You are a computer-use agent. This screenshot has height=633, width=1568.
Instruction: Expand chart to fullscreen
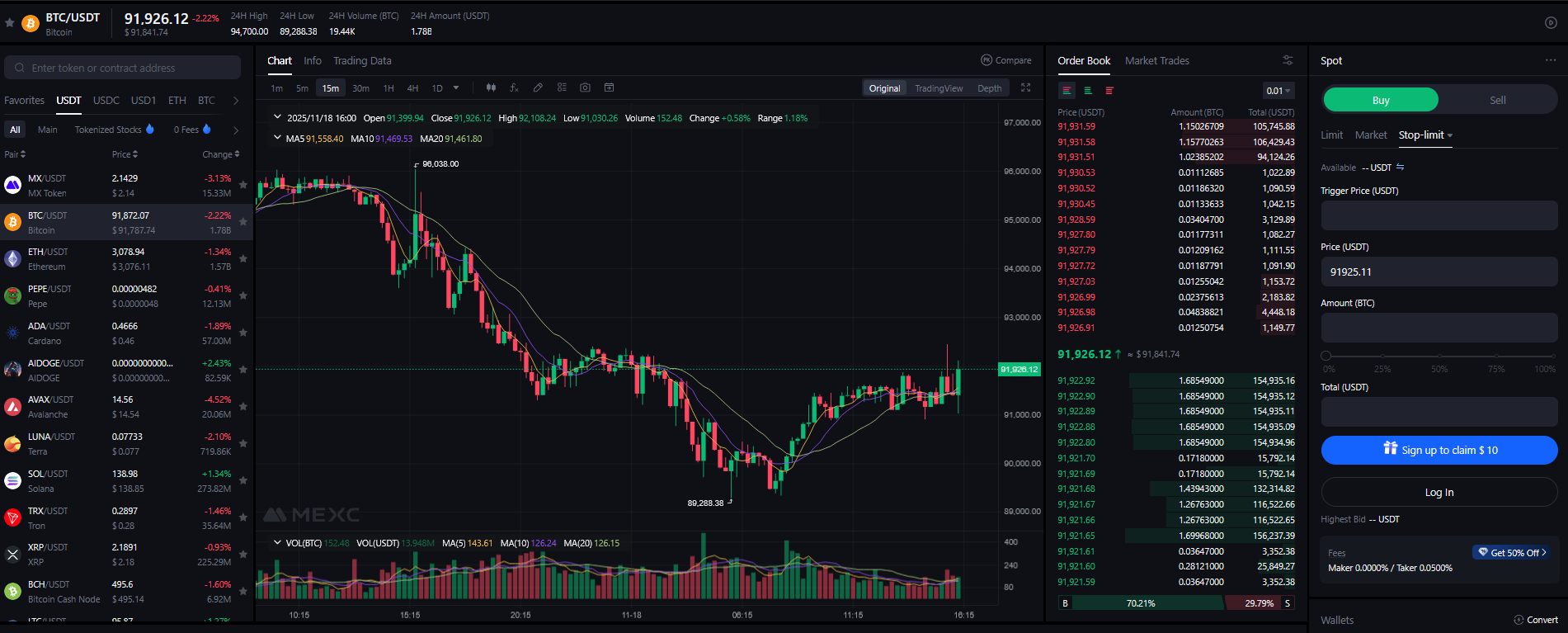tap(1026, 87)
